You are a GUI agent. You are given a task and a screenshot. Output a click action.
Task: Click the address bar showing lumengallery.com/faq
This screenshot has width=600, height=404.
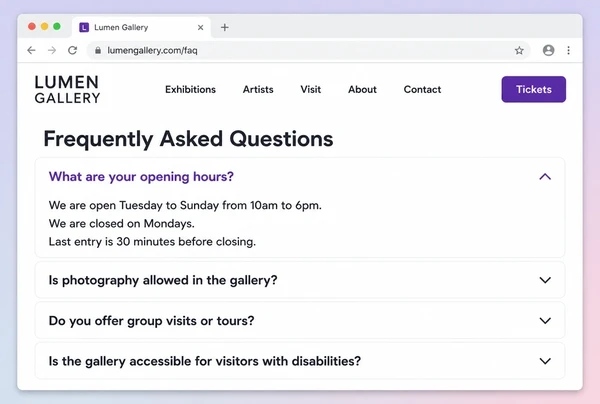tap(308, 50)
